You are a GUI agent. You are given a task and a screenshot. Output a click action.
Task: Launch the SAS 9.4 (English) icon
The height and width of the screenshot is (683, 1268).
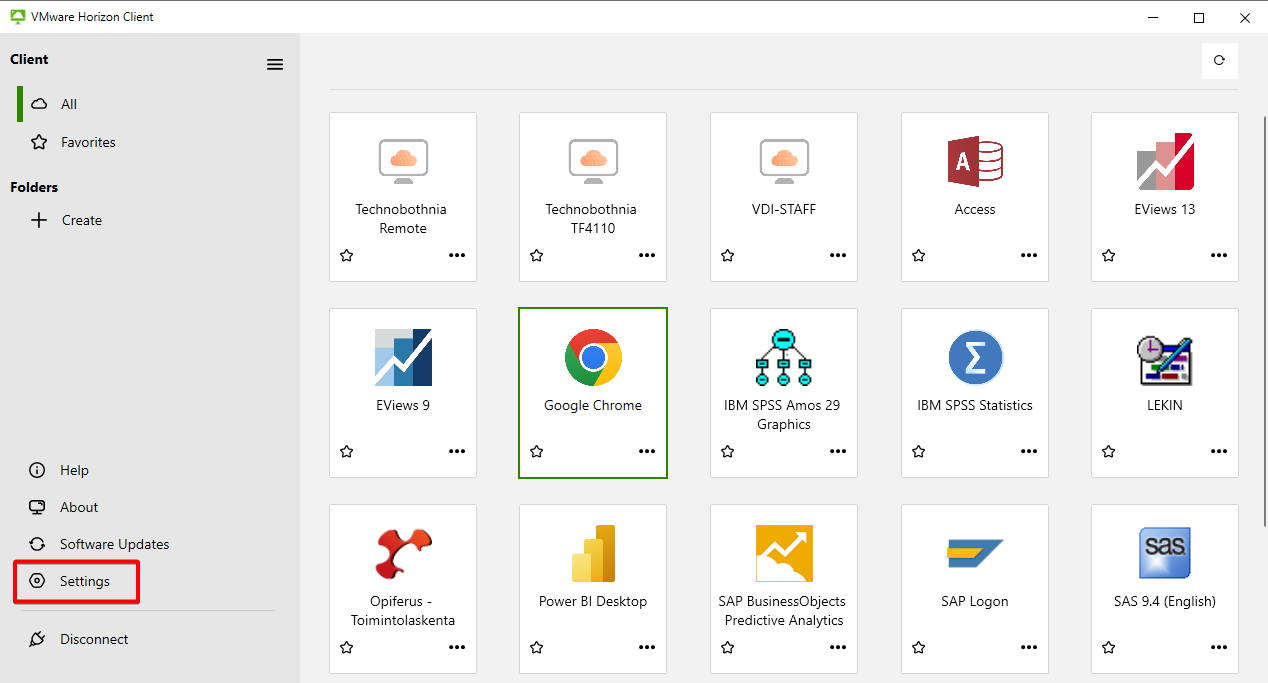tap(1165, 553)
